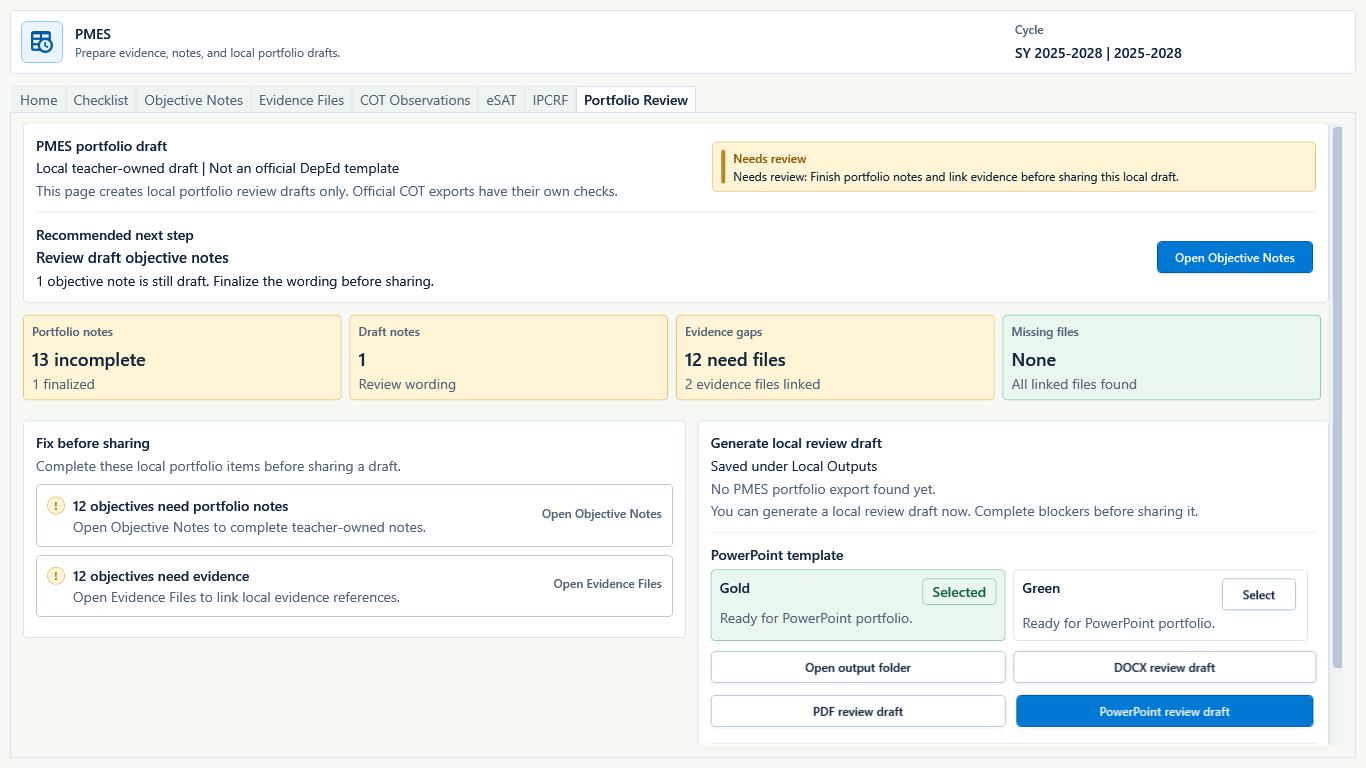
Task: Click 'Saved under Local Outputs' text
Action: pos(794,466)
